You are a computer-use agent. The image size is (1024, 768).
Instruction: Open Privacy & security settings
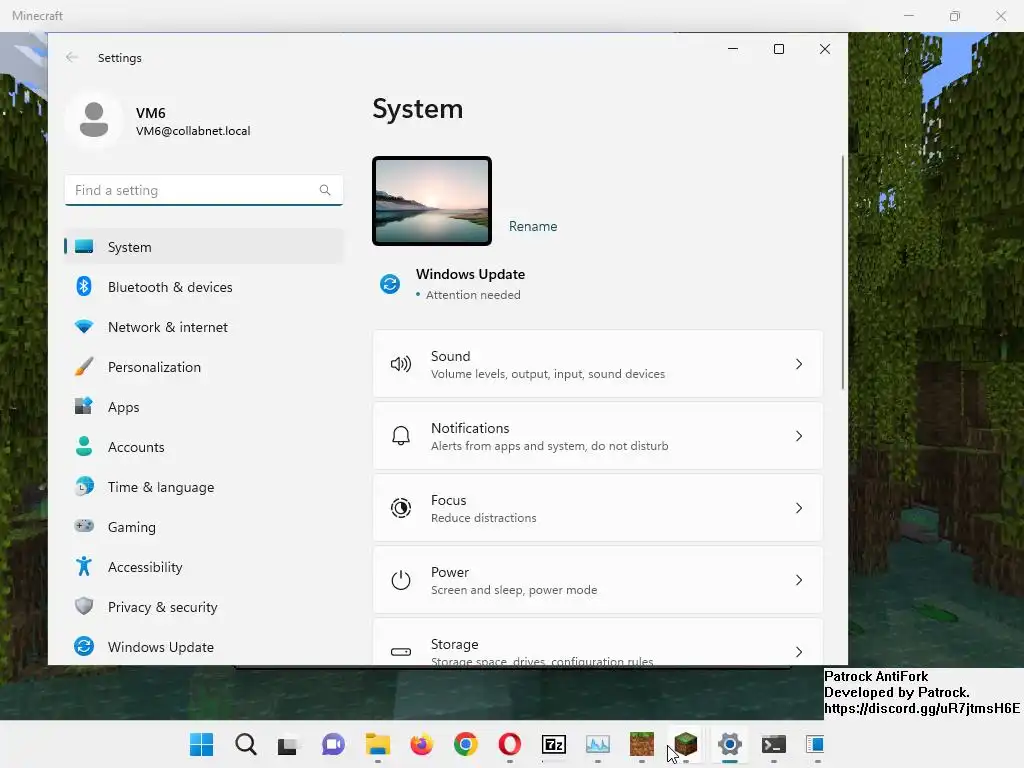[x=204, y=607]
